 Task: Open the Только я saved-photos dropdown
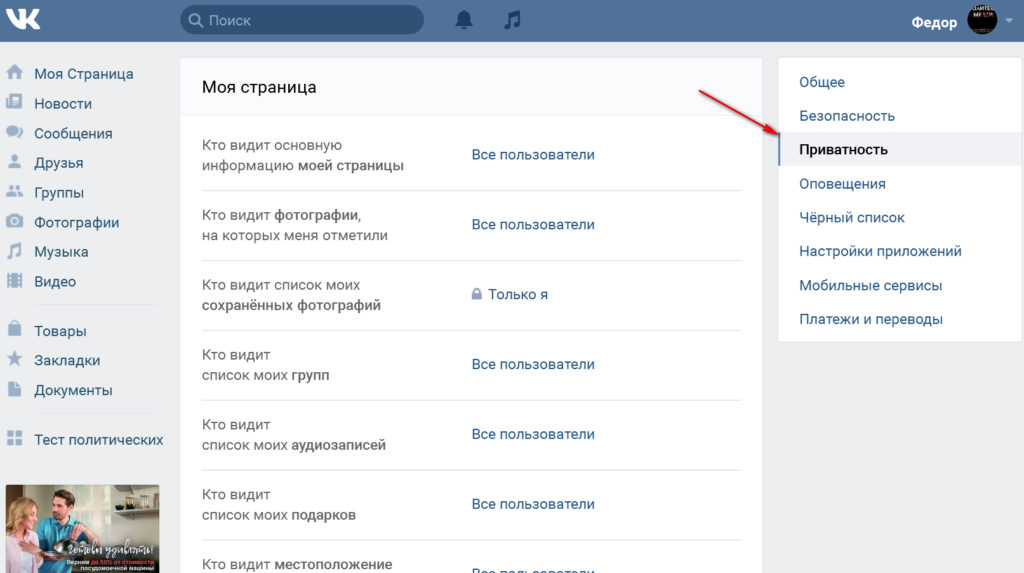click(518, 295)
